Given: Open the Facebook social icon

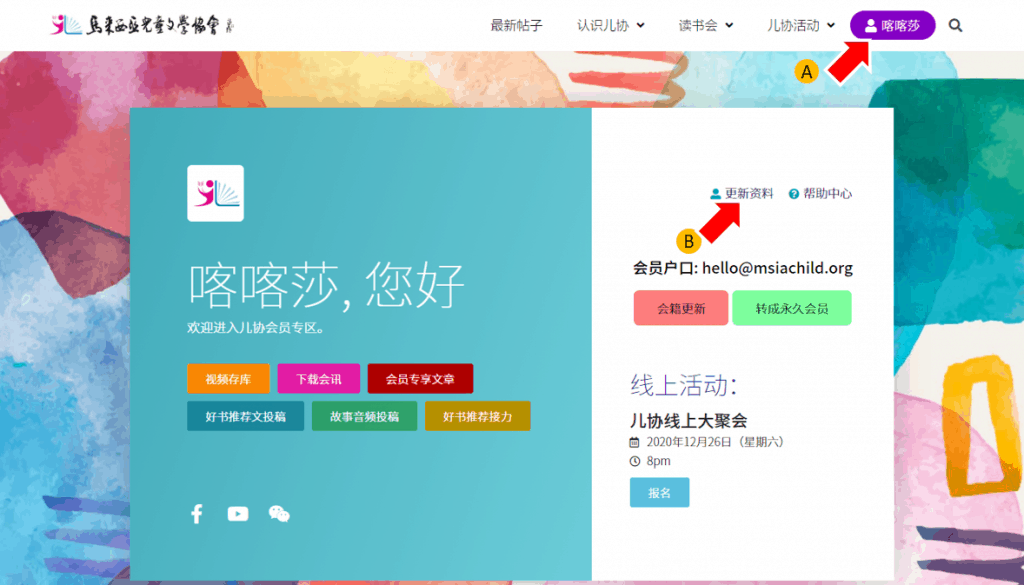Looking at the screenshot, I should click(197, 514).
